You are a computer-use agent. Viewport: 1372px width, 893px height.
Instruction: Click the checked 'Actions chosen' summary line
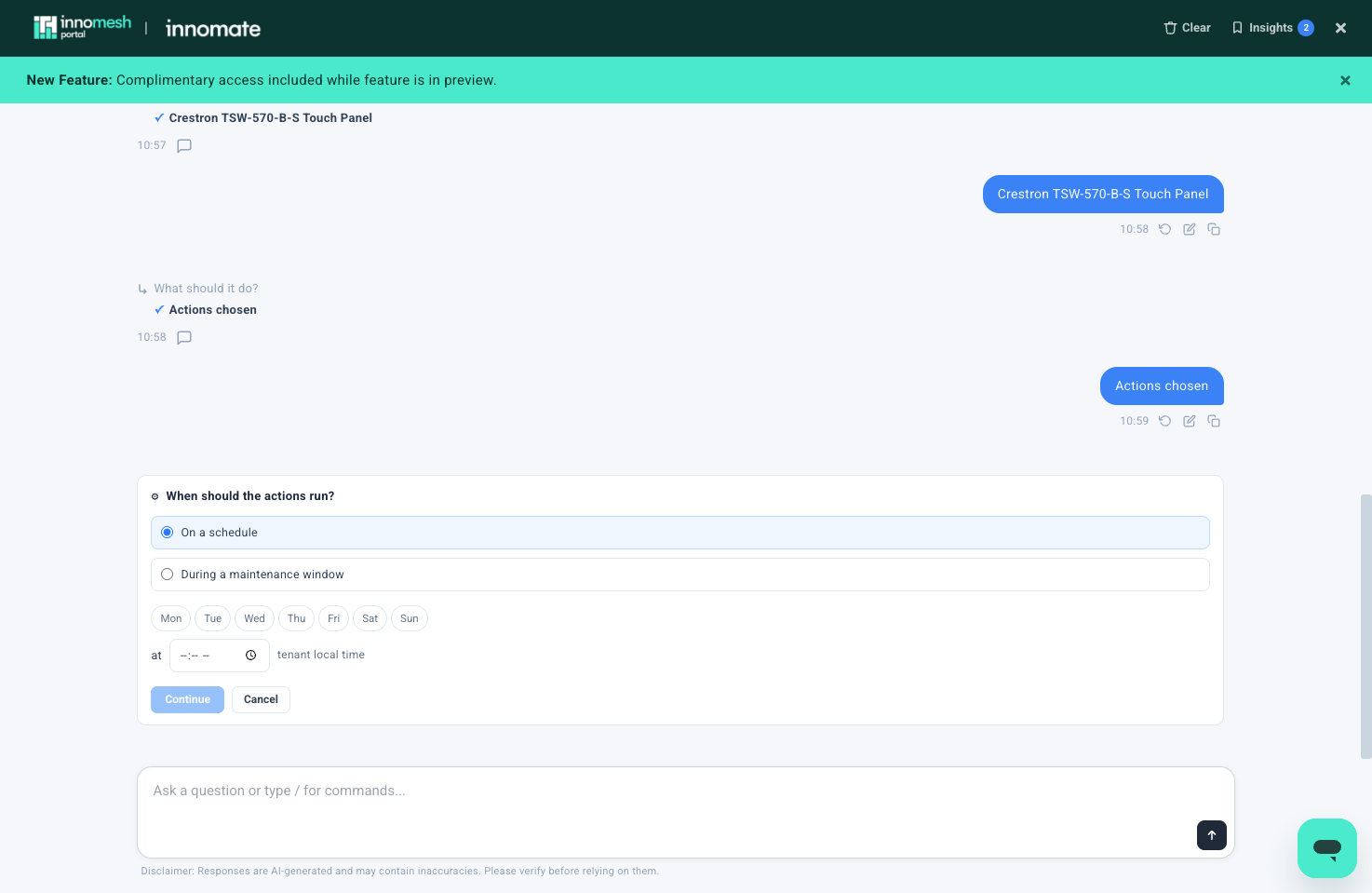point(206,310)
